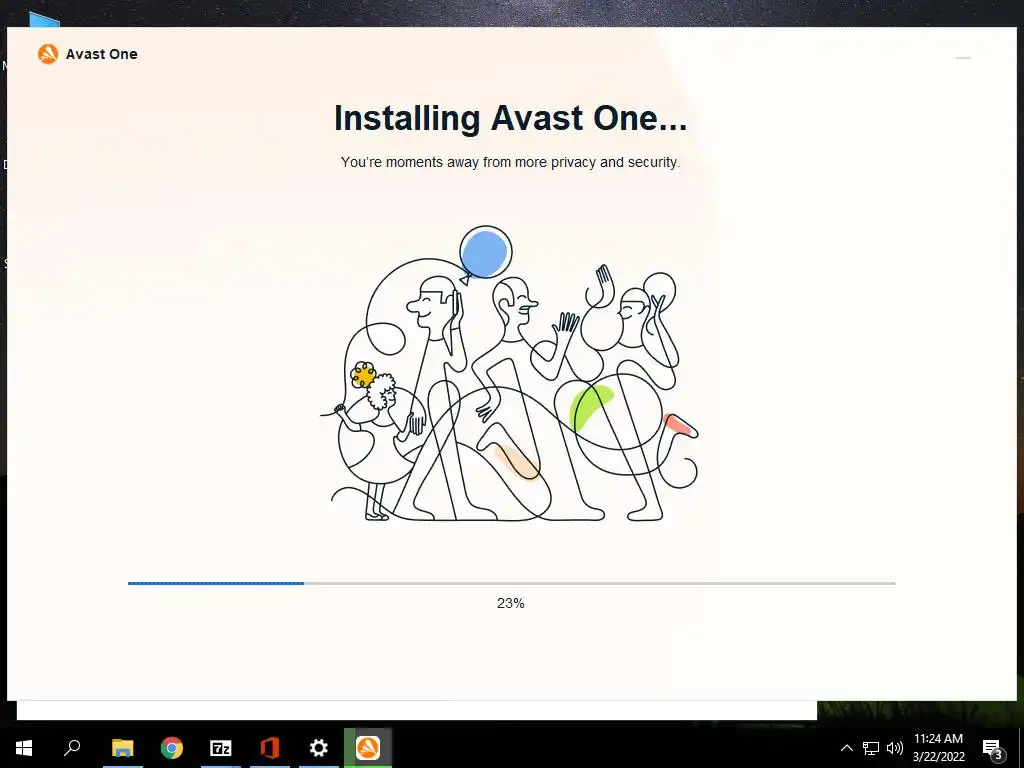Image resolution: width=1024 pixels, height=768 pixels.
Task: Select the Avast installer taskbar icon
Action: [x=368, y=748]
